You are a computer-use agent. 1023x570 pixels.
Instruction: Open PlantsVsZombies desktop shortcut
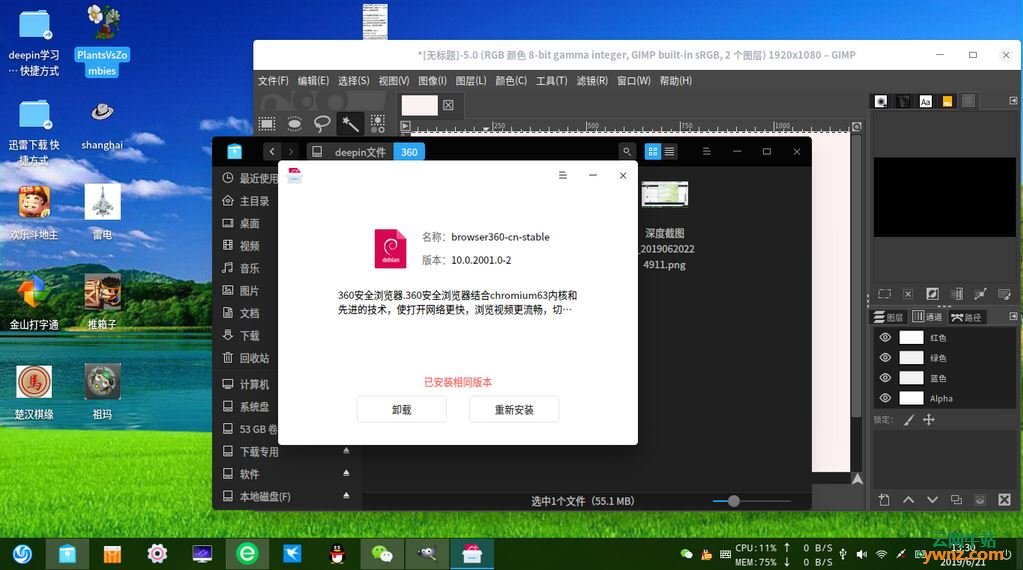click(x=102, y=40)
